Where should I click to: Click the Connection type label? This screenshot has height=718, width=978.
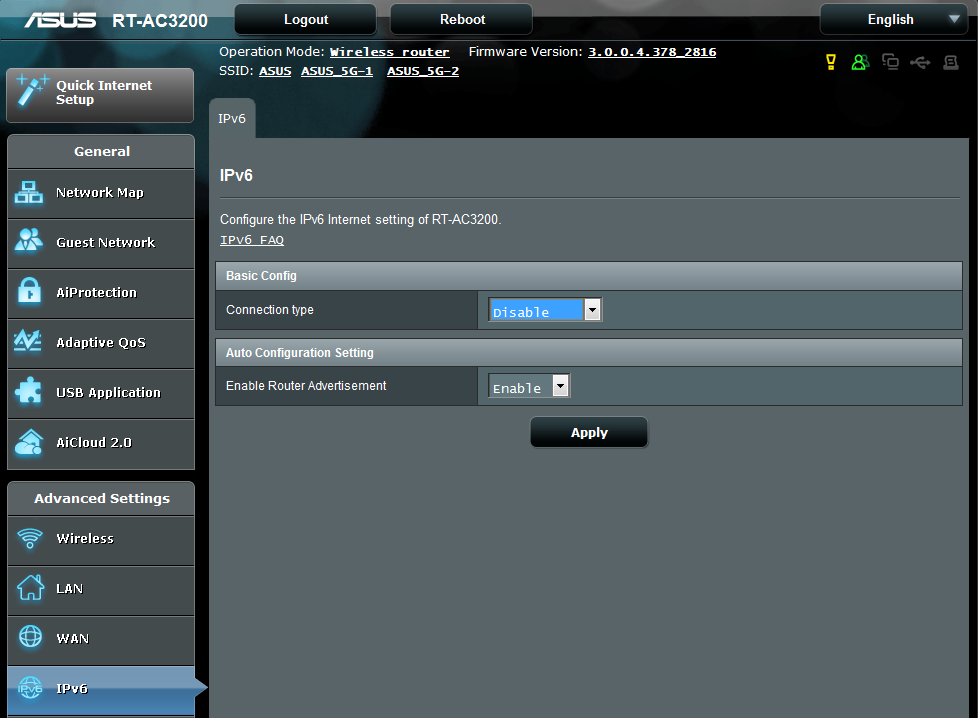(269, 309)
